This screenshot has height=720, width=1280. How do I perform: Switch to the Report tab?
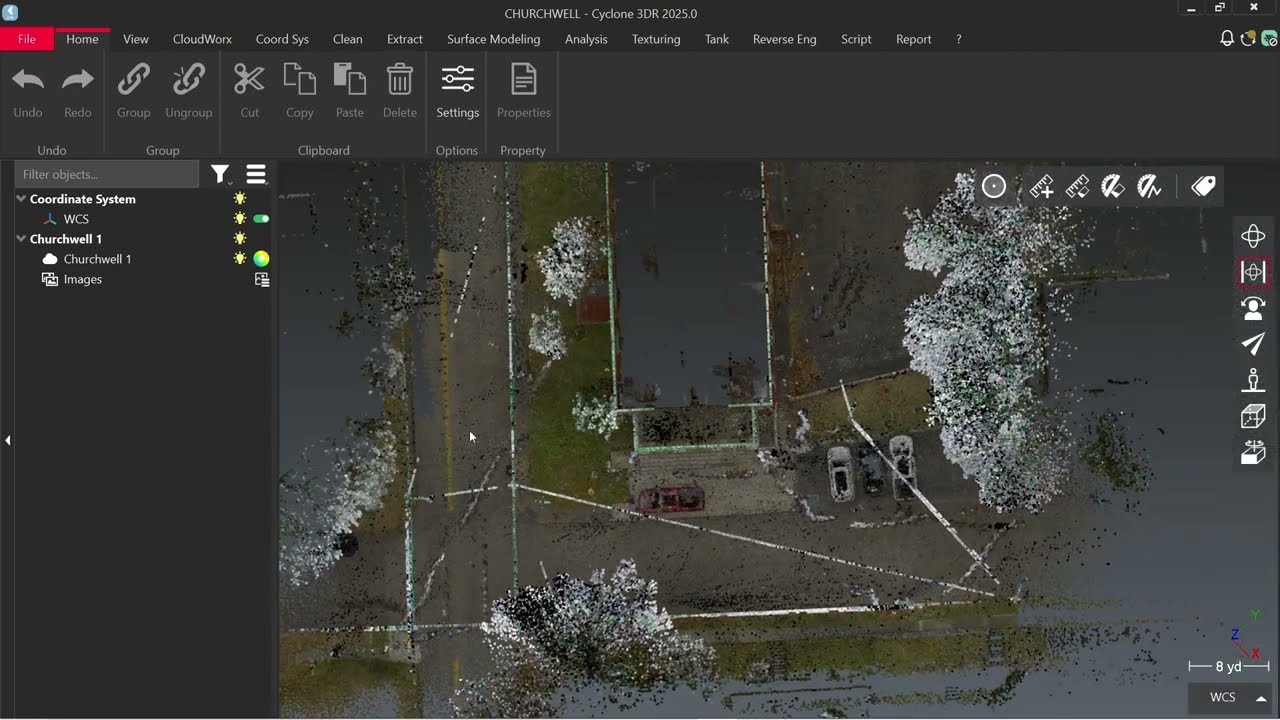pos(914,39)
